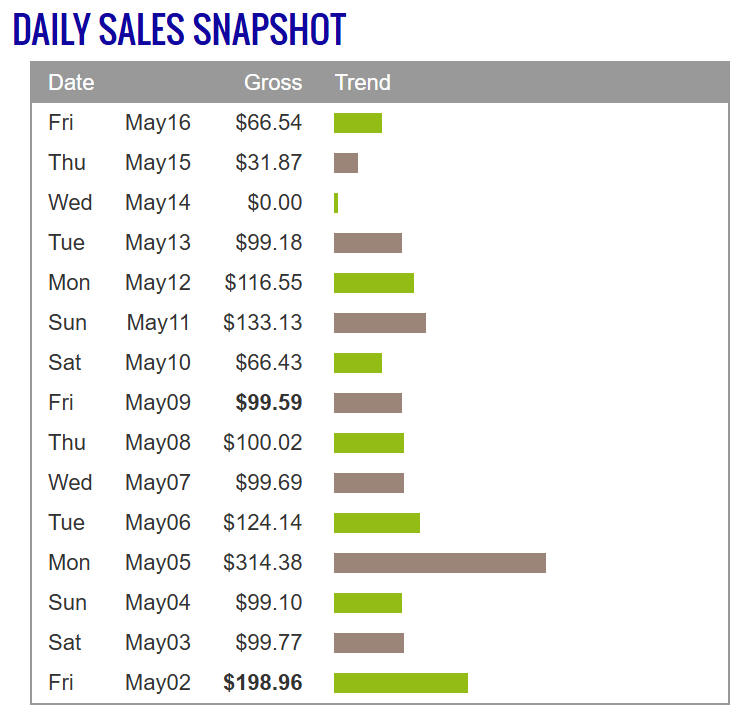Click the tiny green May14 trend bar
The image size is (753, 727).
[x=336, y=202]
